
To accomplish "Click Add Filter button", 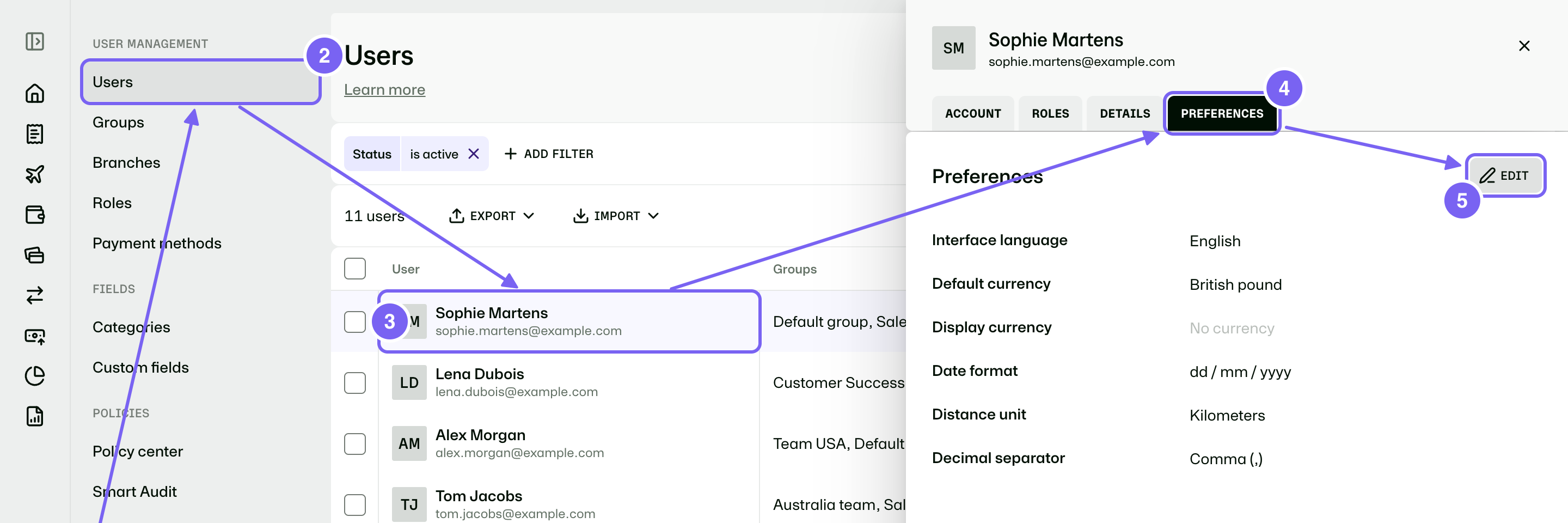I will click(549, 154).
